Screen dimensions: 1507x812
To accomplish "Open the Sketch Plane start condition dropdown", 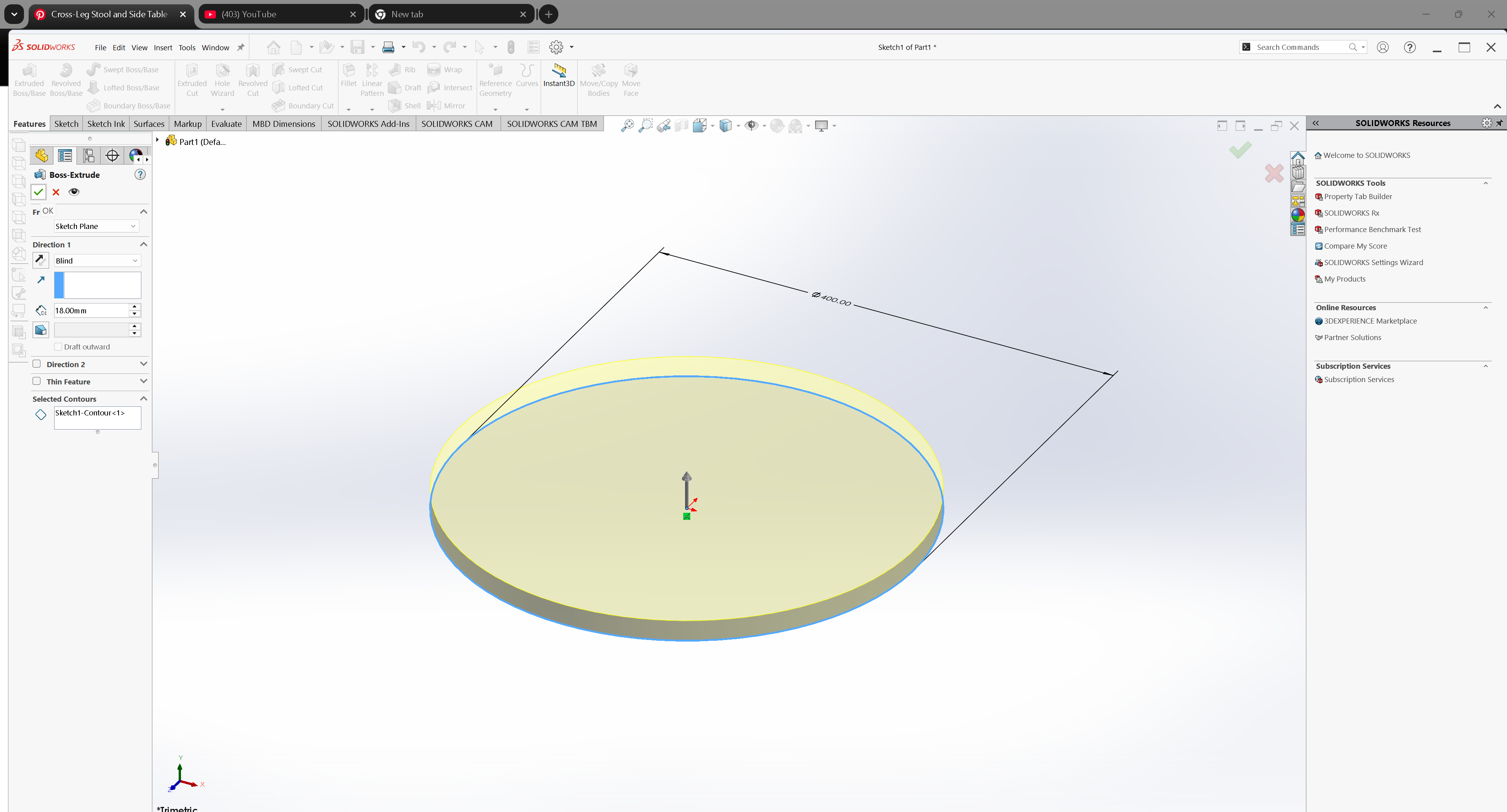I will (96, 226).
